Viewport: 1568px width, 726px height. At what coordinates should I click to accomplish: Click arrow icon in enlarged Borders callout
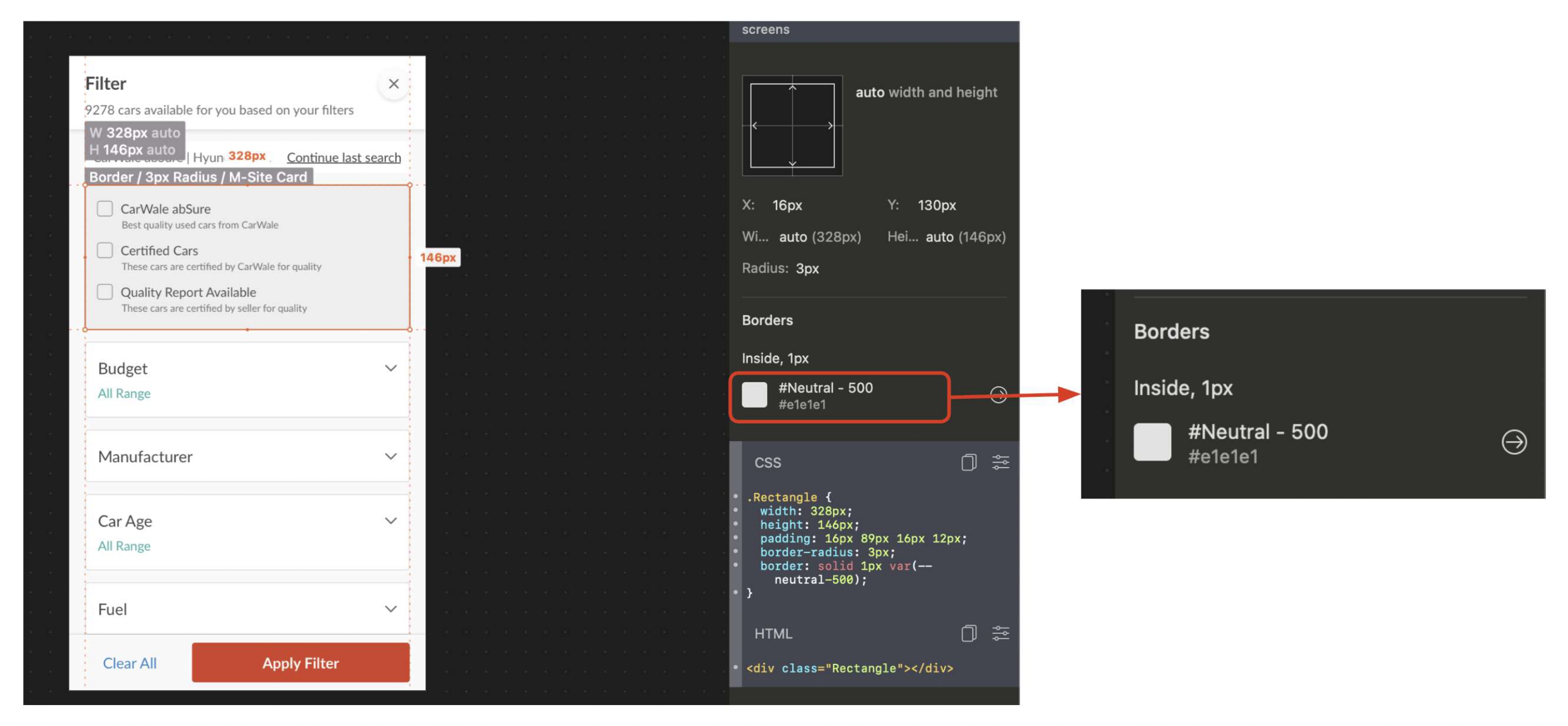pos(1513,442)
